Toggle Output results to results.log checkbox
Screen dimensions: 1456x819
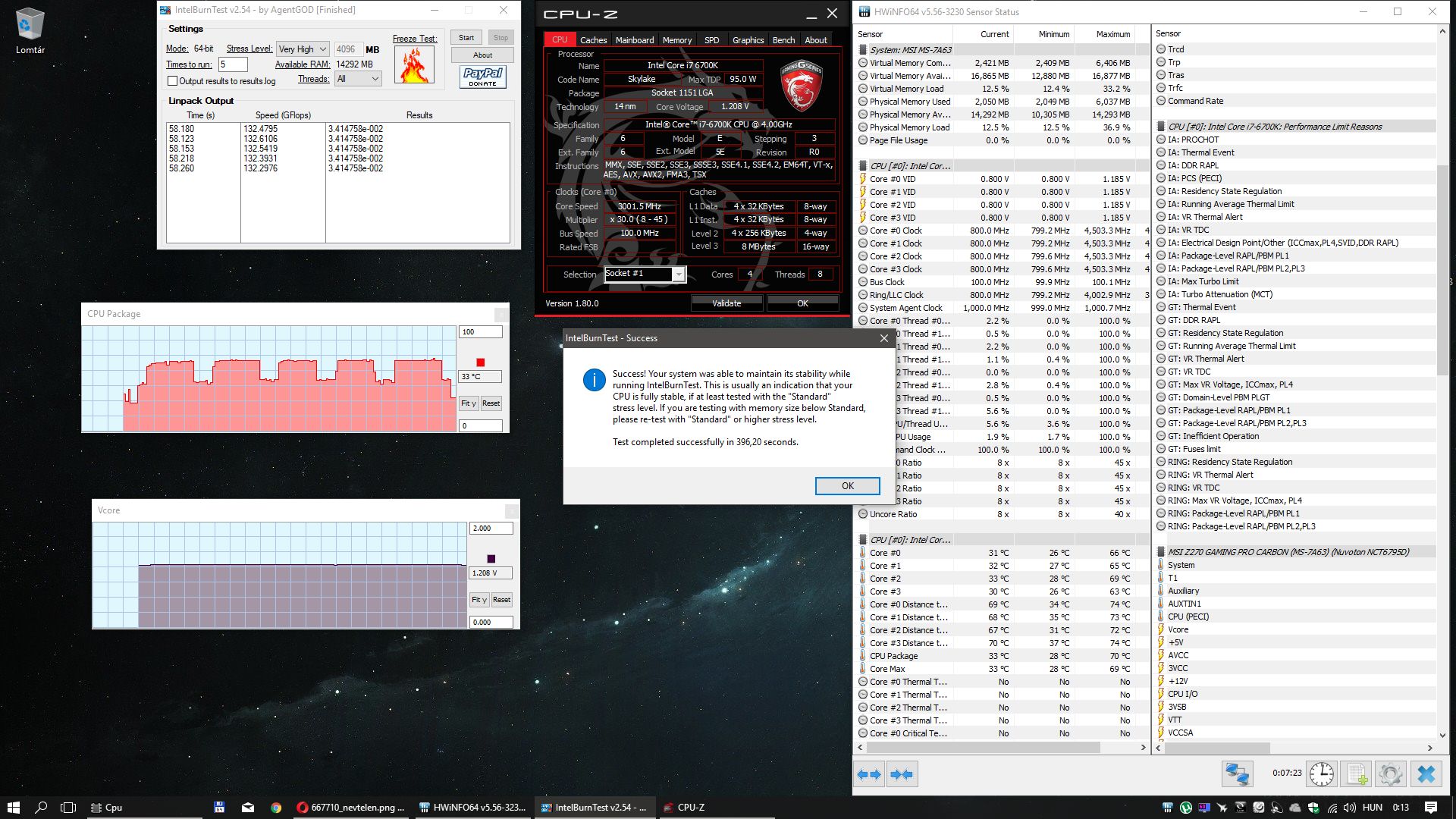coord(172,81)
